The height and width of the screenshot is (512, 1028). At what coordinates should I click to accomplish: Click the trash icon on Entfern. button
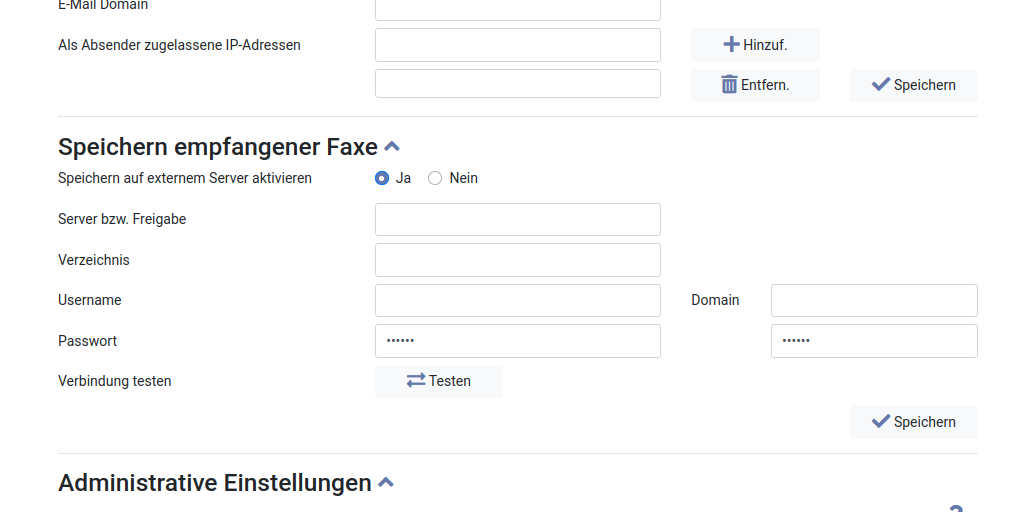click(729, 85)
